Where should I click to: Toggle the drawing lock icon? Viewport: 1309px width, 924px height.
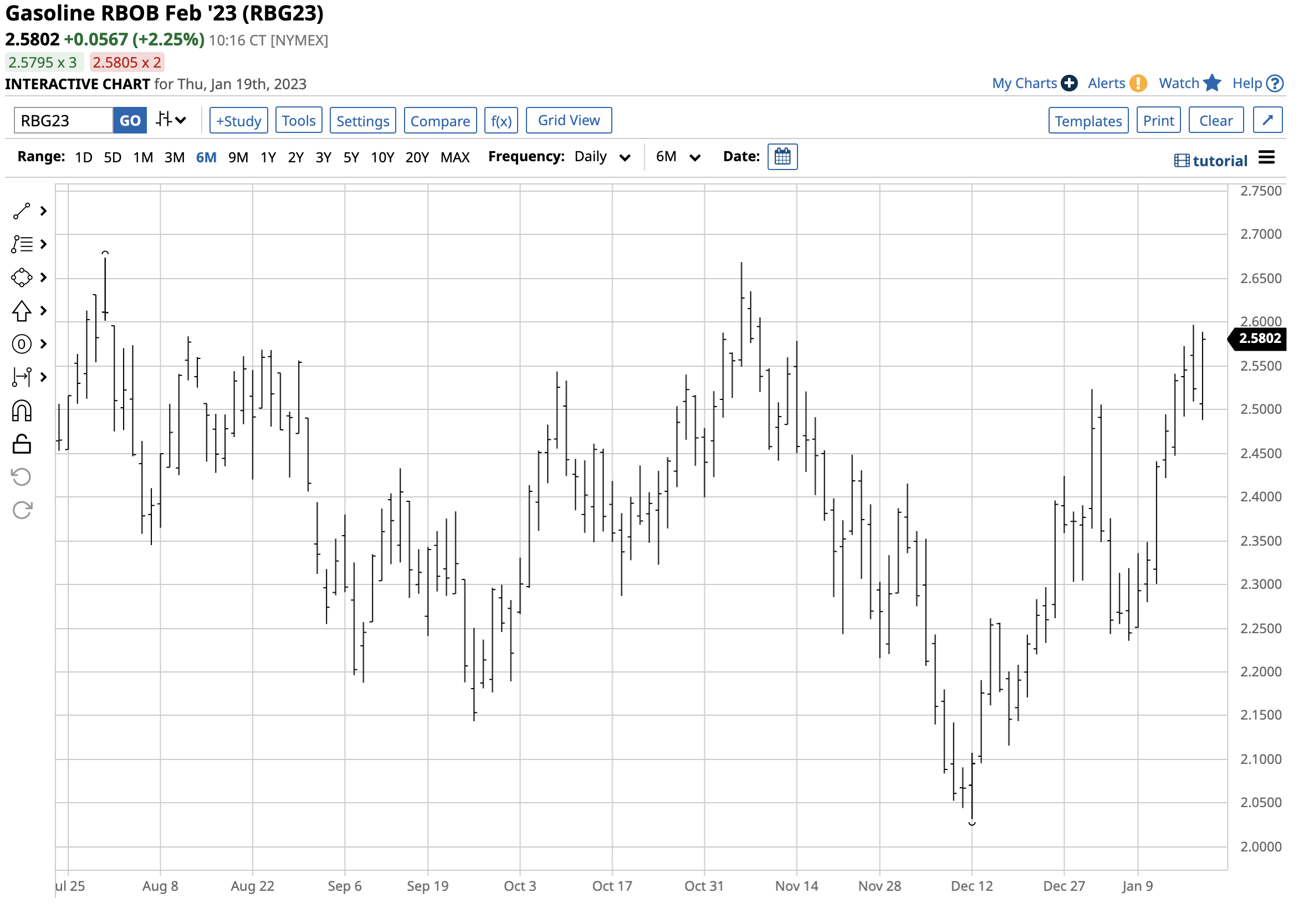22,444
